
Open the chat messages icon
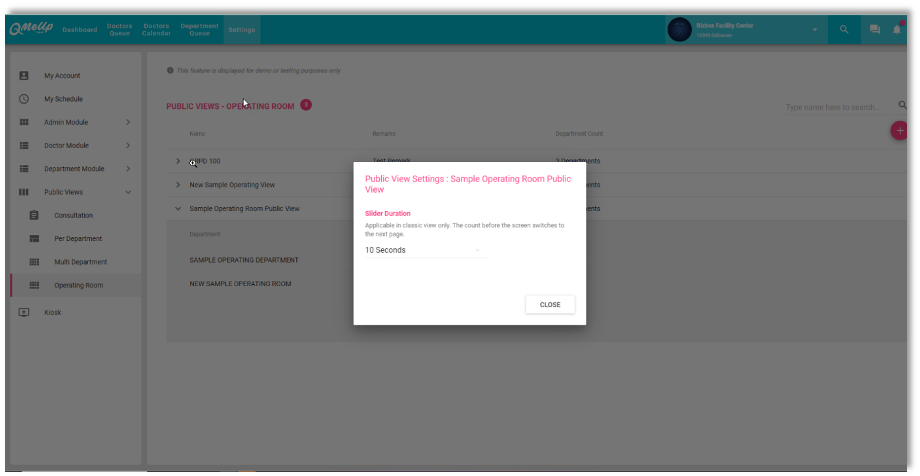[x=875, y=30]
